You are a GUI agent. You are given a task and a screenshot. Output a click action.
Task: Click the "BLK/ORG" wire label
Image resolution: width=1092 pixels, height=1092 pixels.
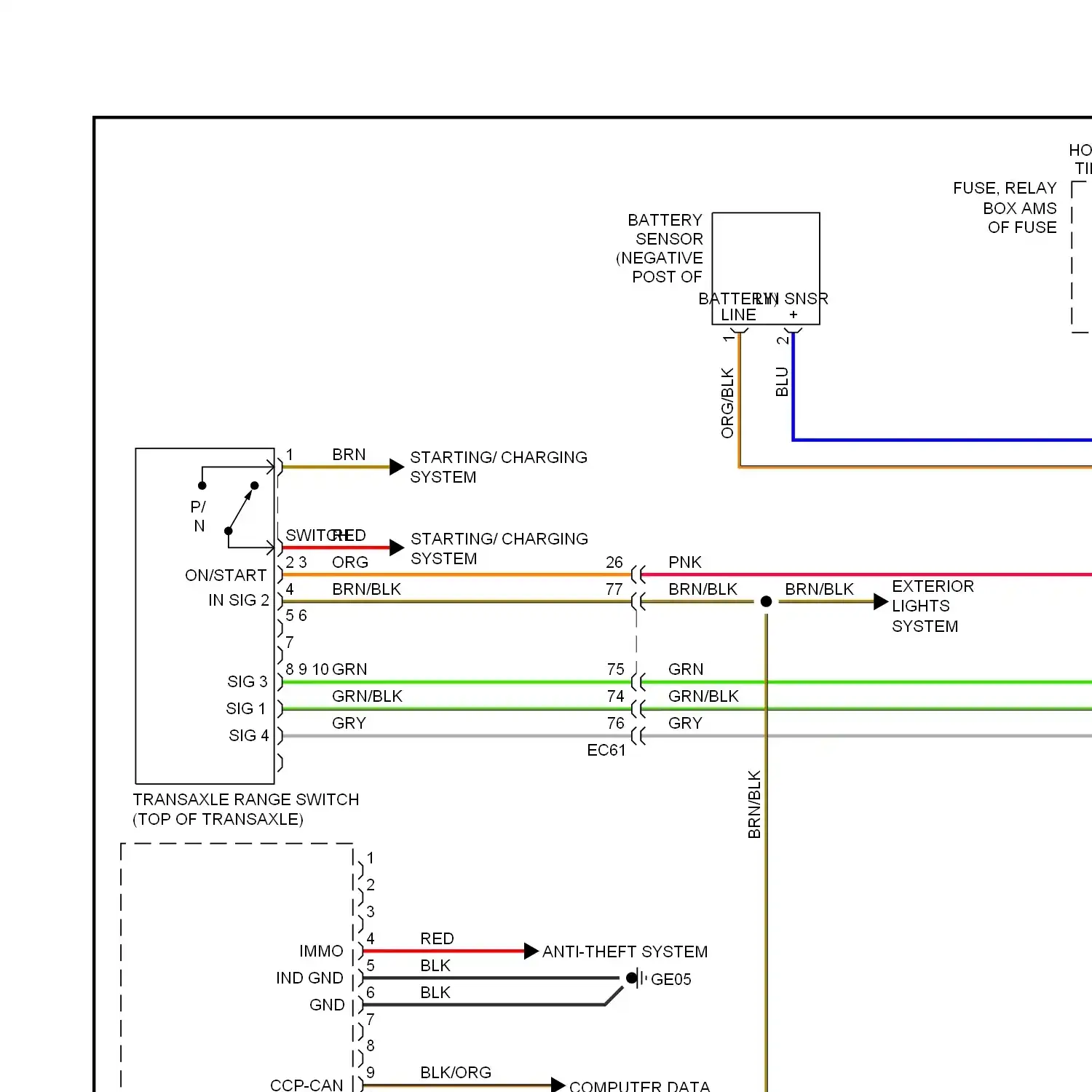(x=456, y=1072)
